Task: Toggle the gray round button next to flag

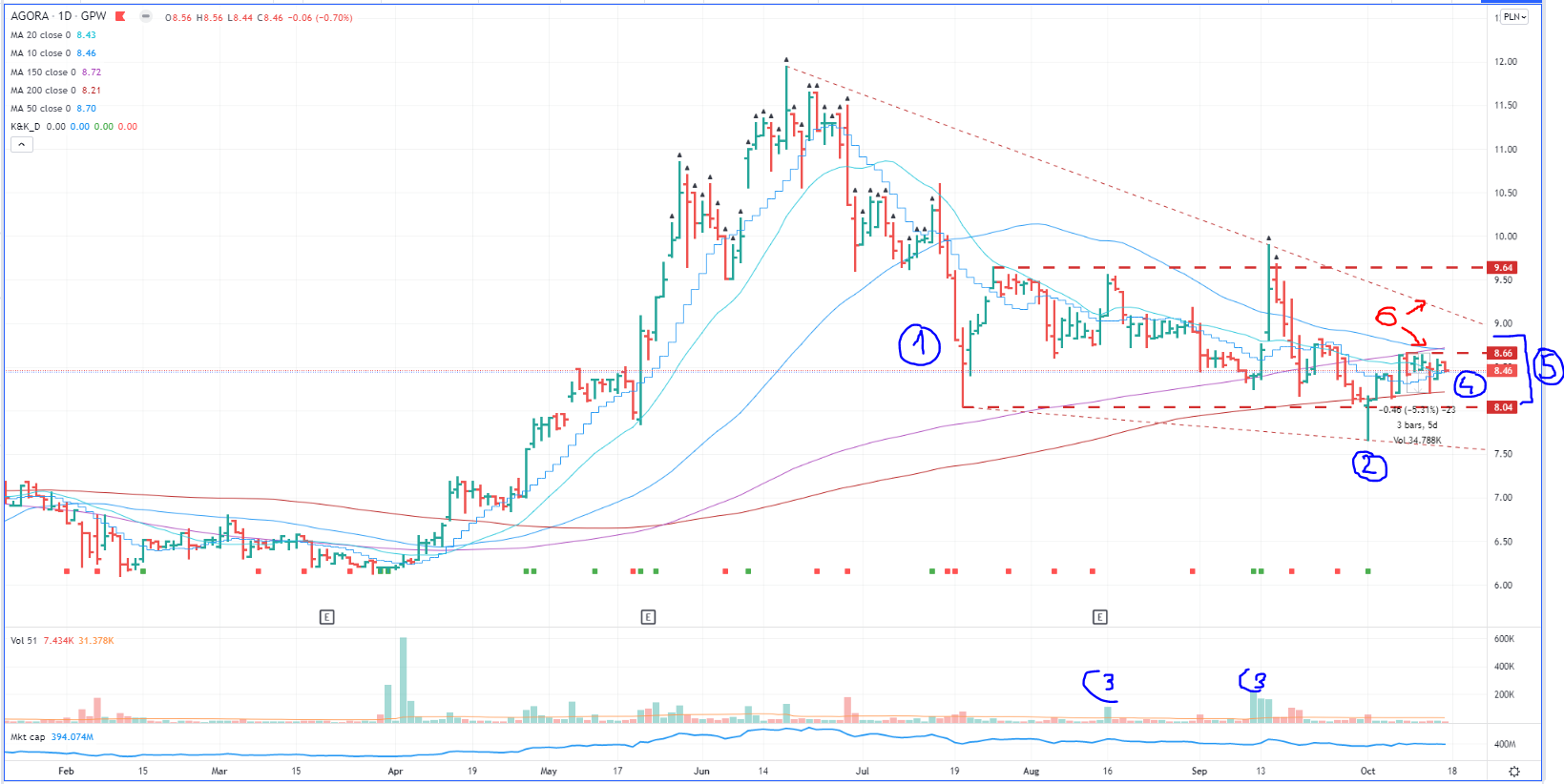Action: coord(145,16)
